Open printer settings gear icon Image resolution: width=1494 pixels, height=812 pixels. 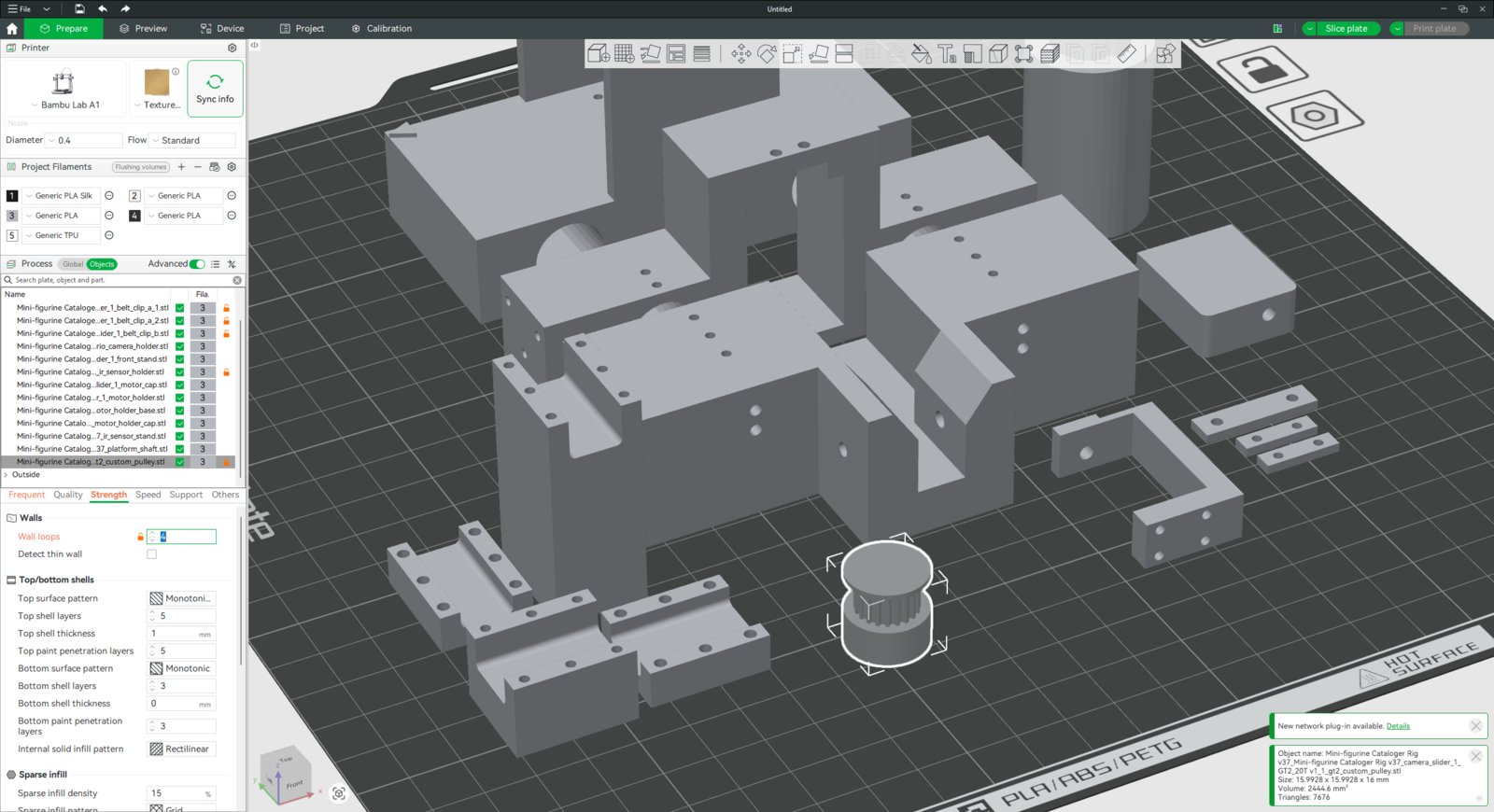233,48
